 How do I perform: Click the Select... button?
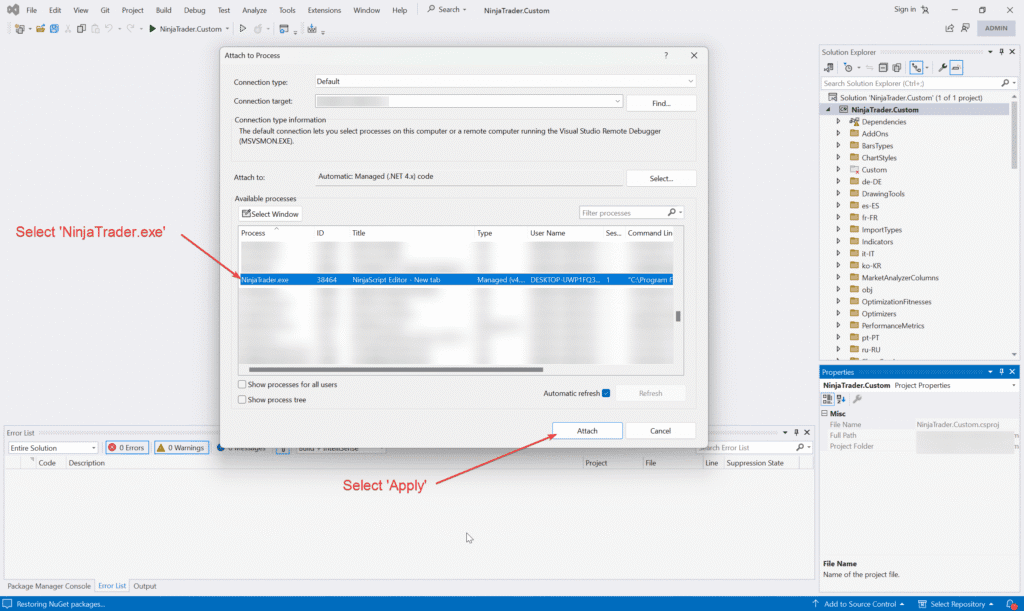(661, 178)
